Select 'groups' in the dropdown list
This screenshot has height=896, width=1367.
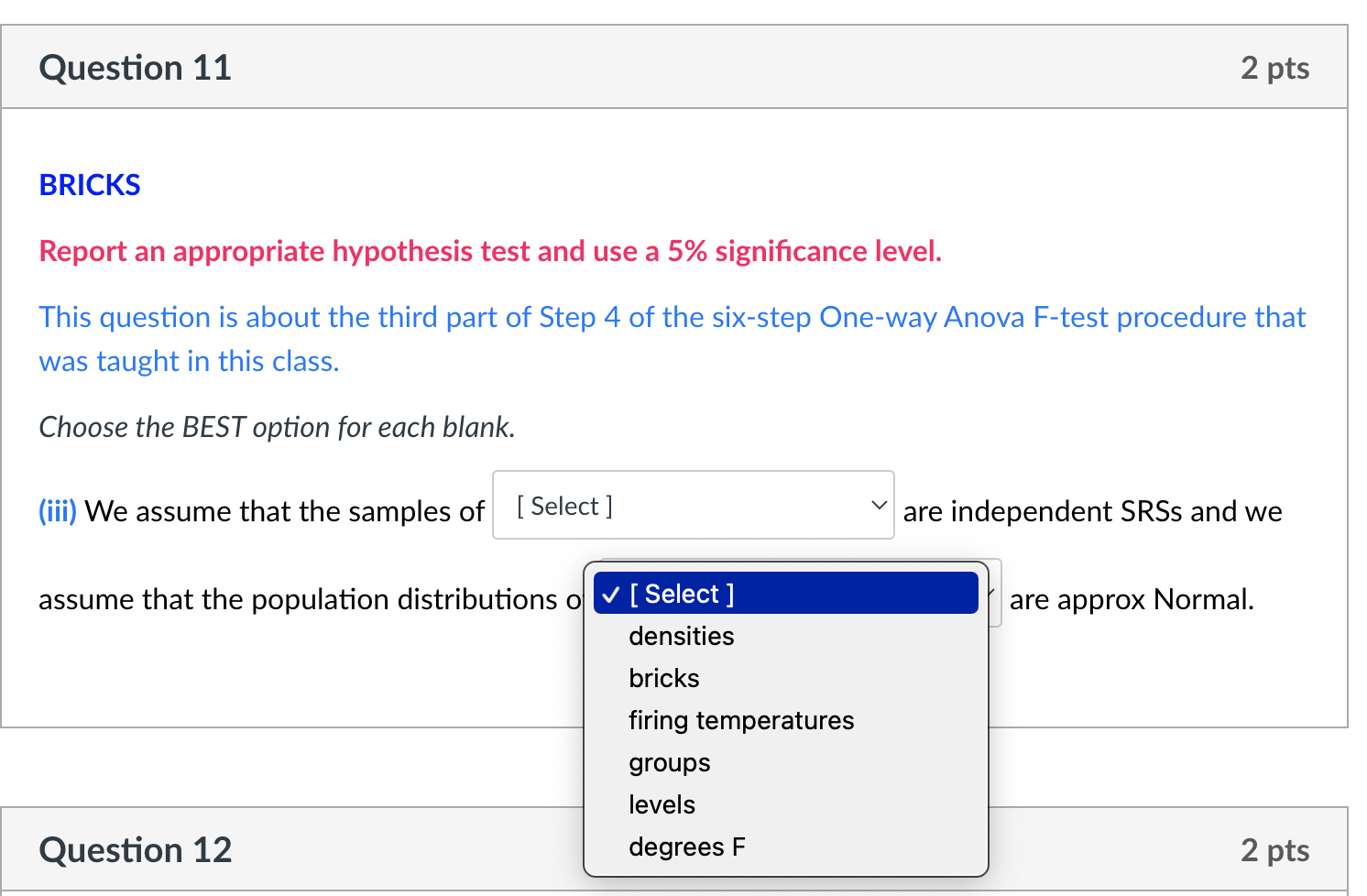tap(786, 762)
